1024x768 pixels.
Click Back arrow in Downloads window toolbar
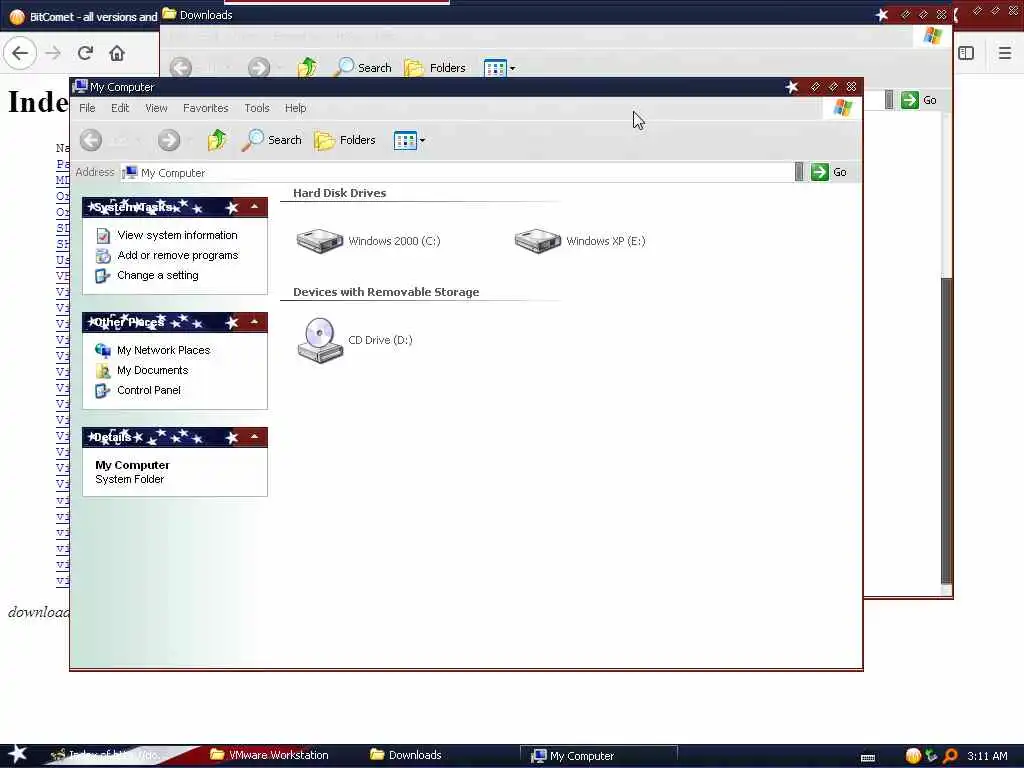181,67
